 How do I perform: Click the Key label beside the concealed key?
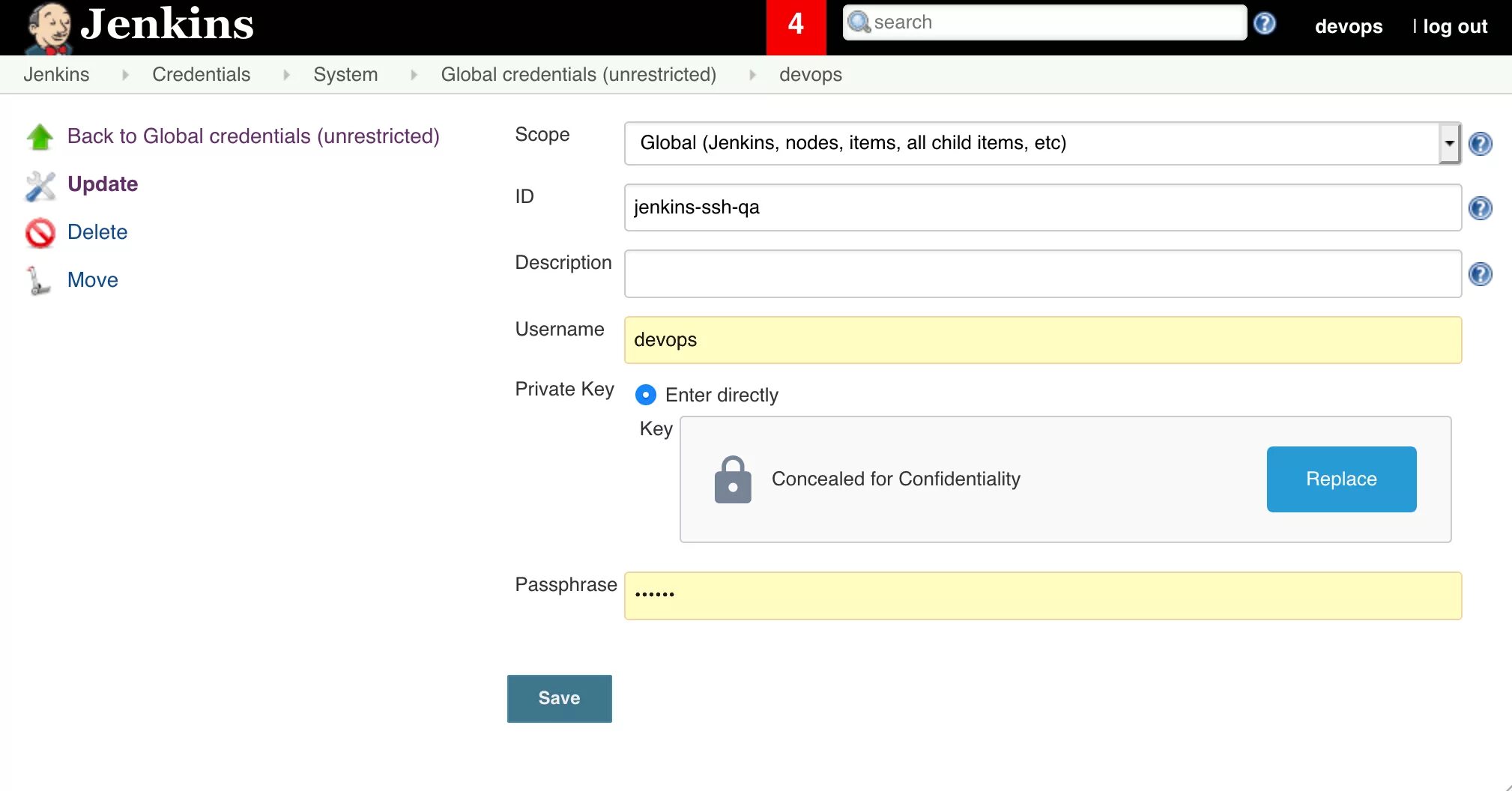tap(656, 429)
